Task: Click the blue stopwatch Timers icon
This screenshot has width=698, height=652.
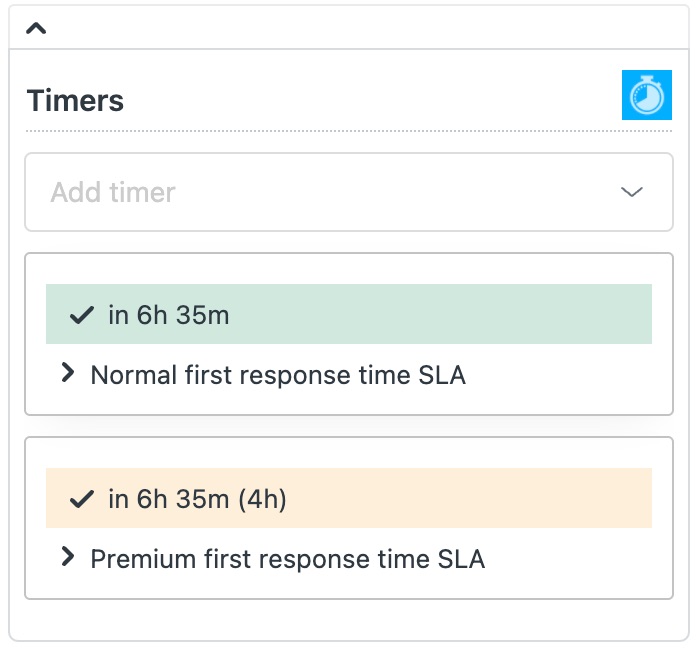Action: coord(646,95)
